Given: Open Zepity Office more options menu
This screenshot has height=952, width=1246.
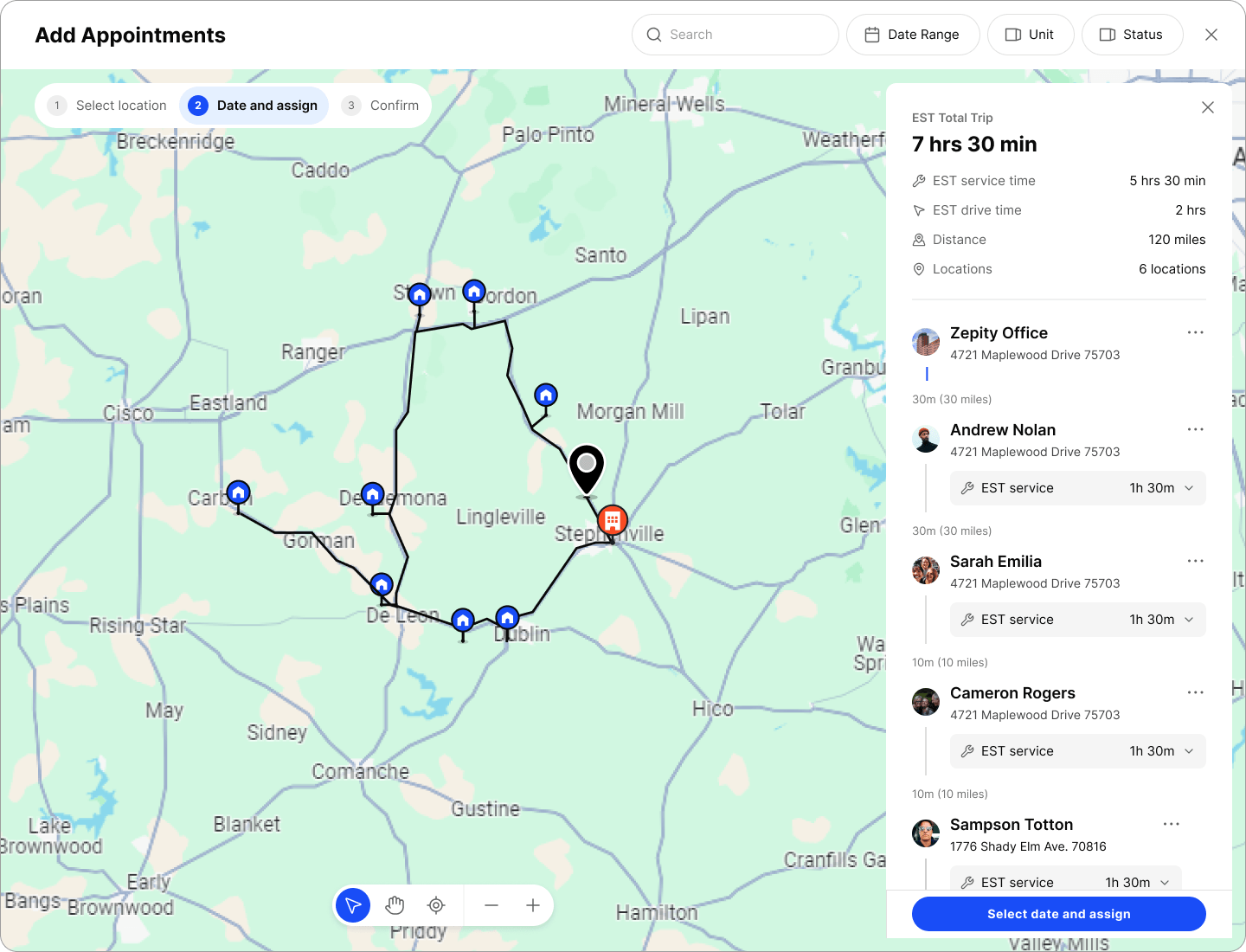Looking at the screenshot, I should pos(1195,333).
